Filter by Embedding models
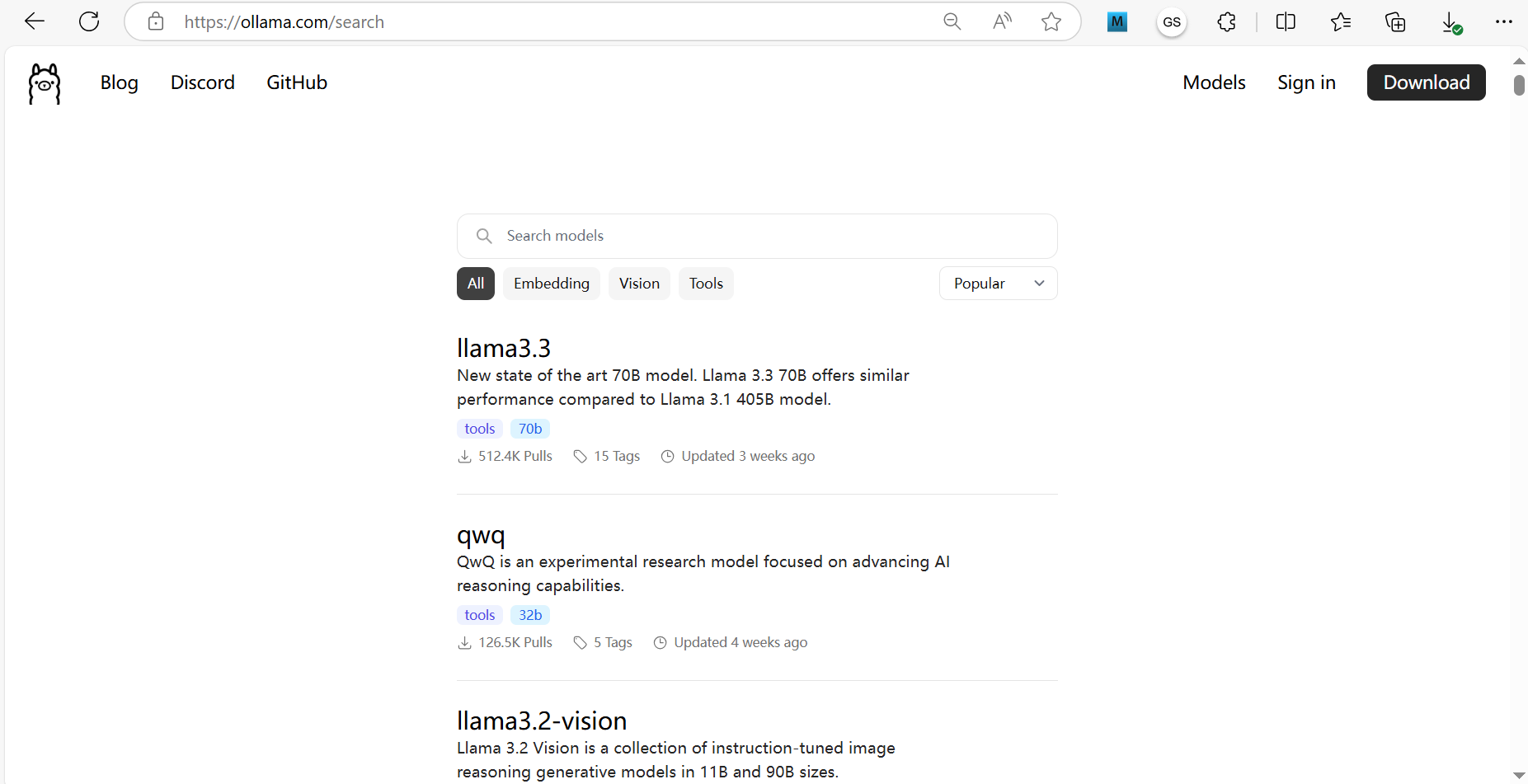This screenshot has height=784, width=1528. 552,284
